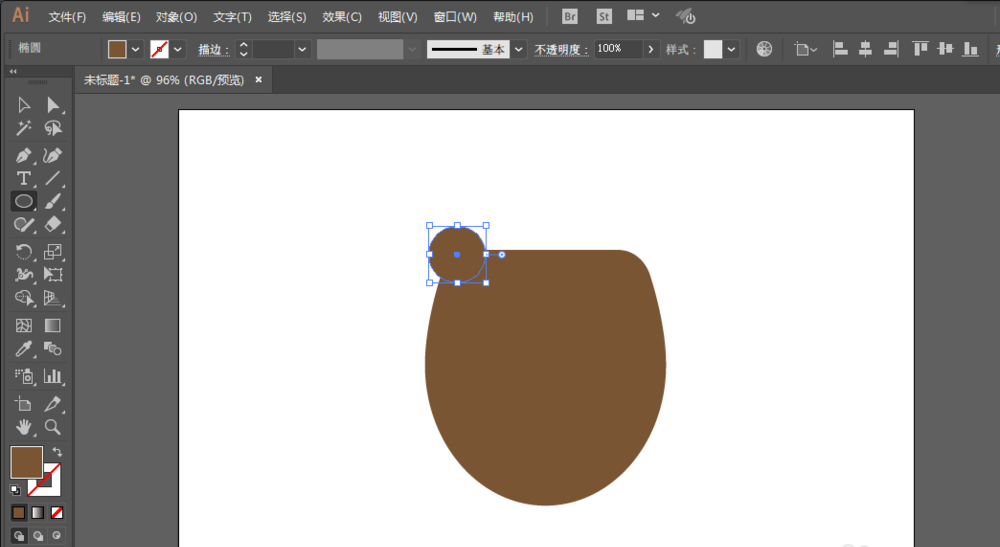Choose the Direct Selection tool
Image resolution: width=1000 pixels, height=547 pixels.
point(53,105)
